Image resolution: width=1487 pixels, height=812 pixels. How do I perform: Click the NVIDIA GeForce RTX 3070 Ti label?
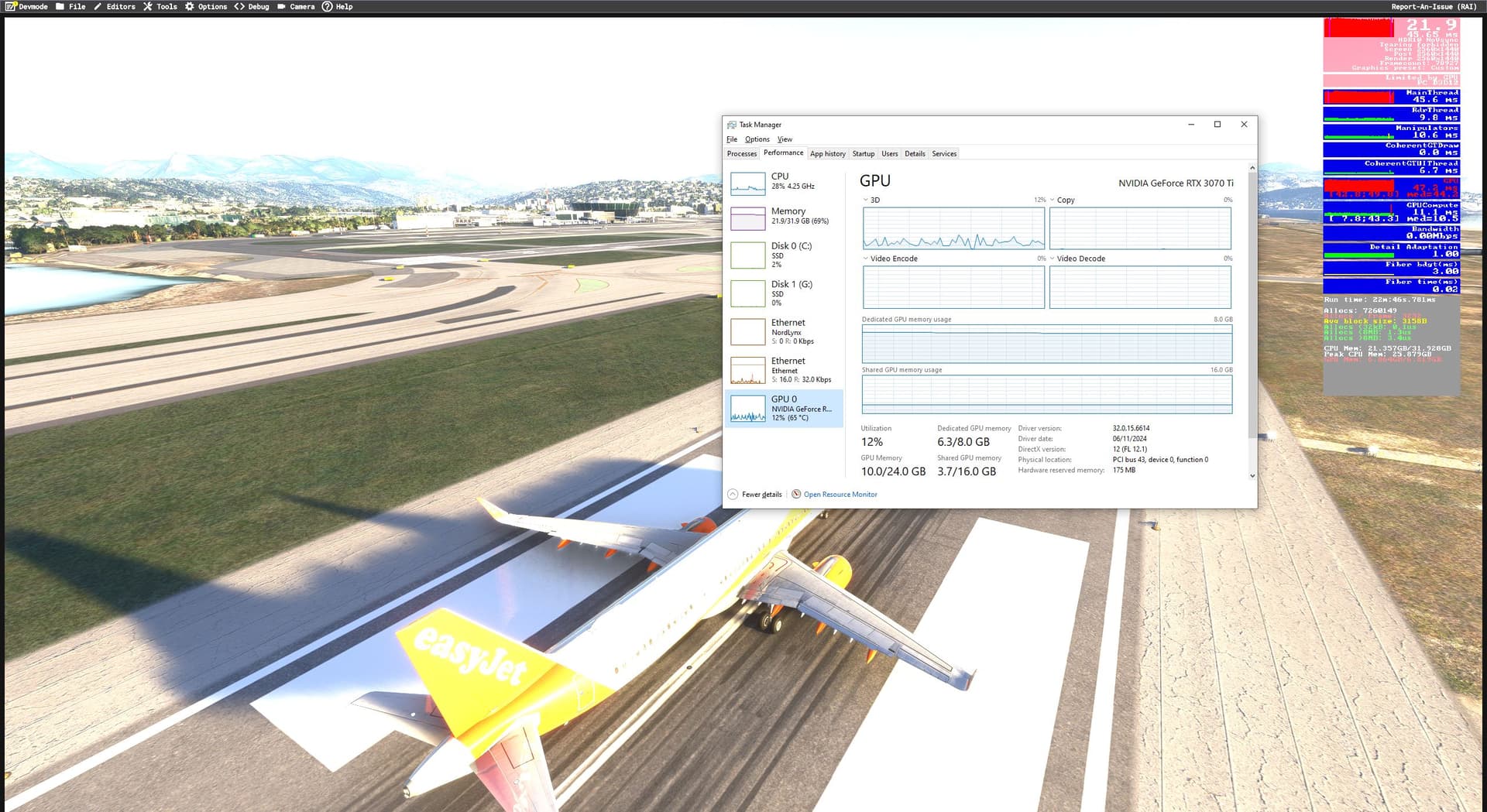1176,183
